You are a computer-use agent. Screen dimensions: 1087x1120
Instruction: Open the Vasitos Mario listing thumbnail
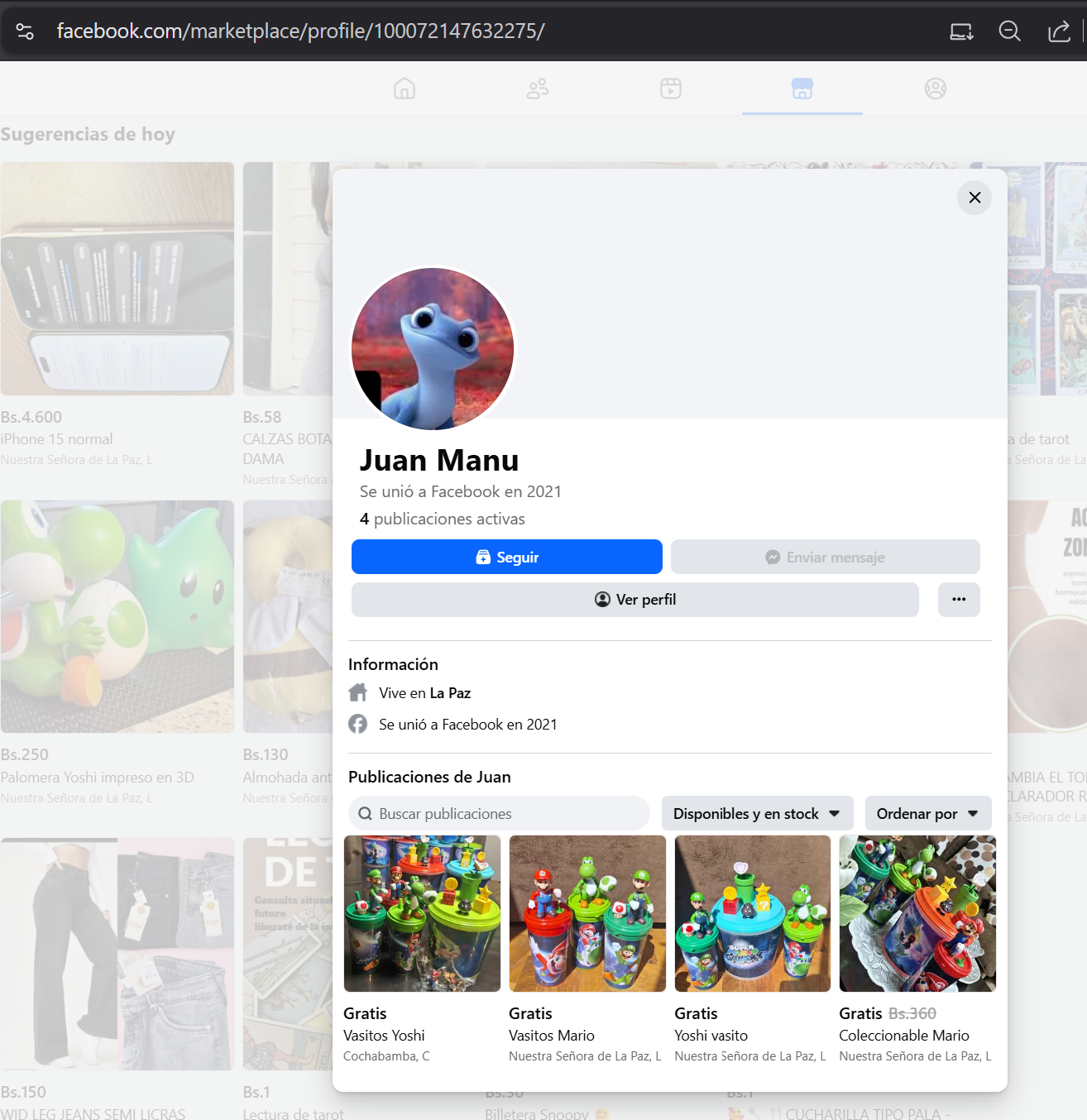[587, 913]
